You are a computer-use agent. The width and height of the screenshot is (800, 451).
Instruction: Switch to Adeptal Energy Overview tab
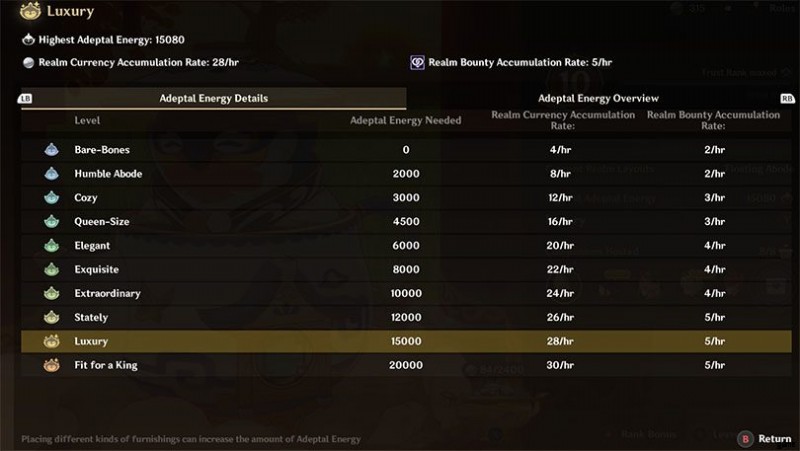[598, 98]
